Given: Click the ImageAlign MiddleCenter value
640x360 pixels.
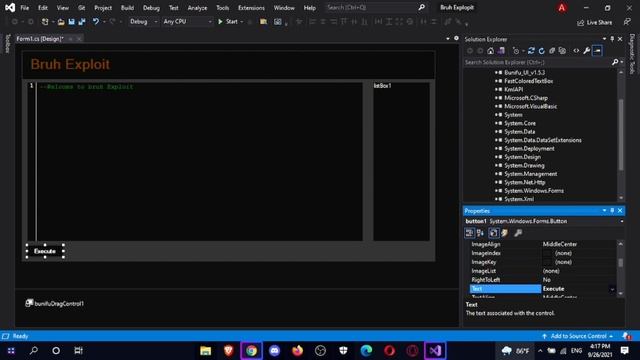Looking at the screenshot, I should (x=560, y=244).
